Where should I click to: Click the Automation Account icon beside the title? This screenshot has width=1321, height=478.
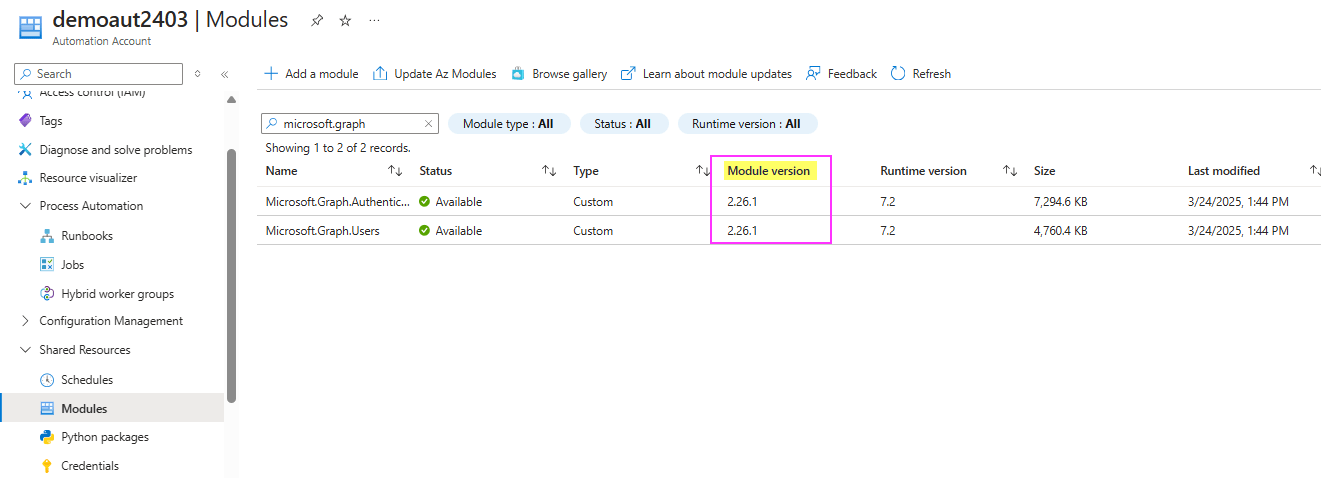30,27
